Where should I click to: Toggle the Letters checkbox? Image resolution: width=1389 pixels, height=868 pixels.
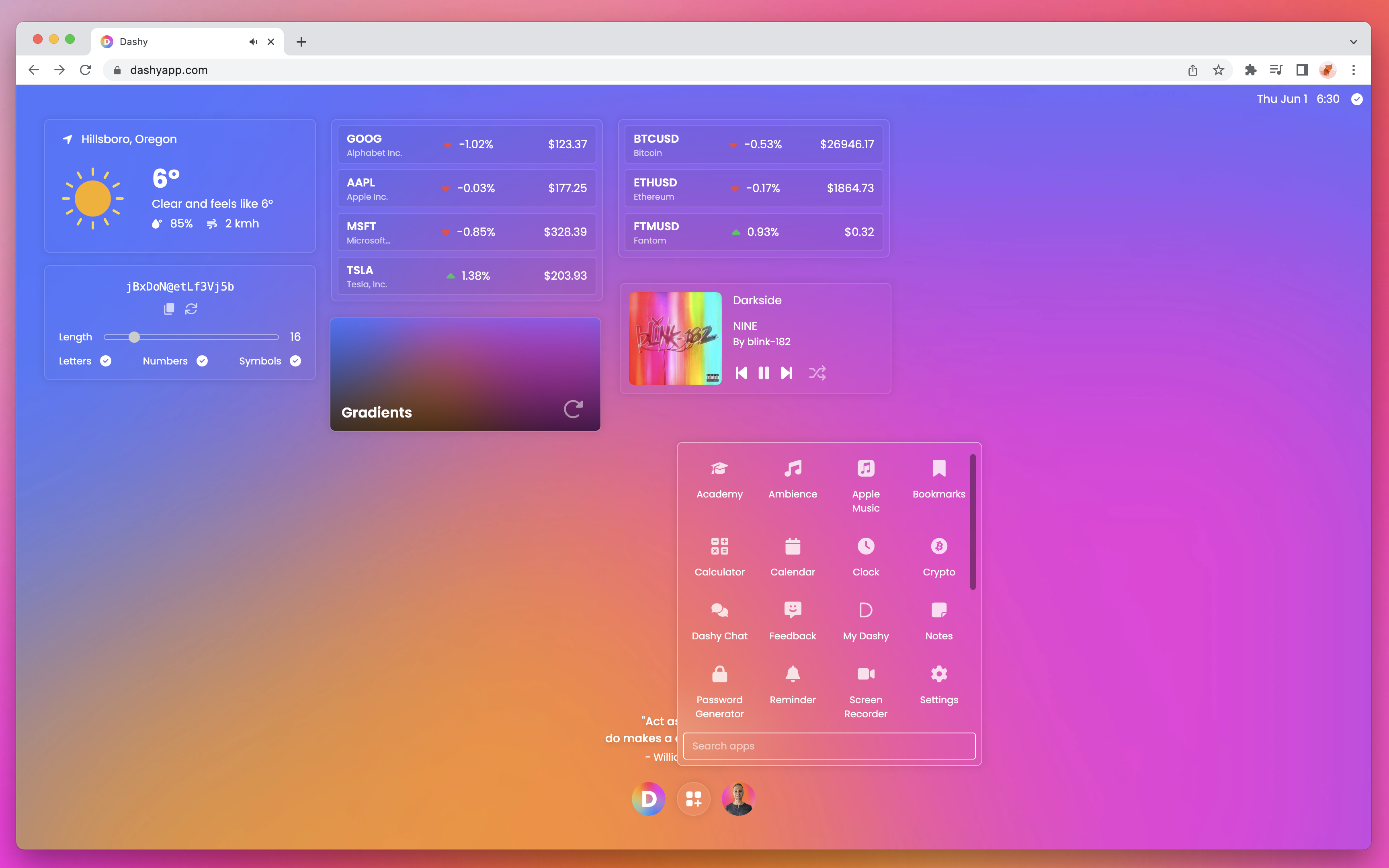(106, 361)
